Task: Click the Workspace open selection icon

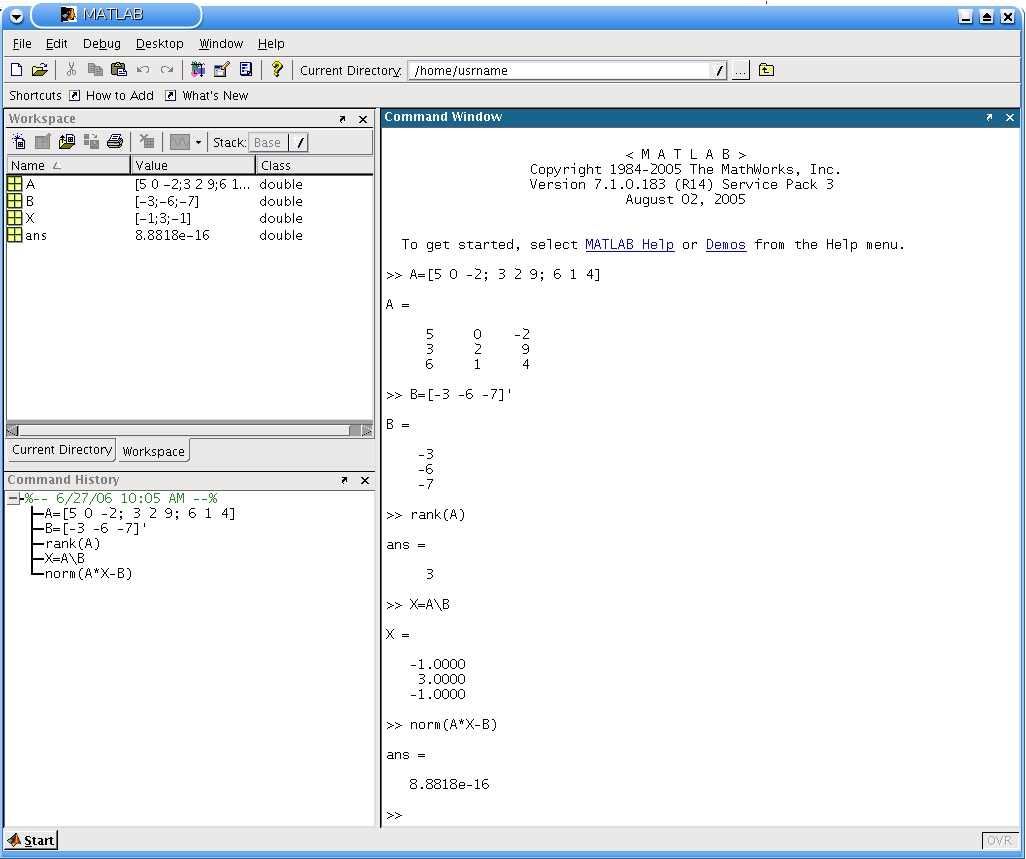Action: click(43, 141)
